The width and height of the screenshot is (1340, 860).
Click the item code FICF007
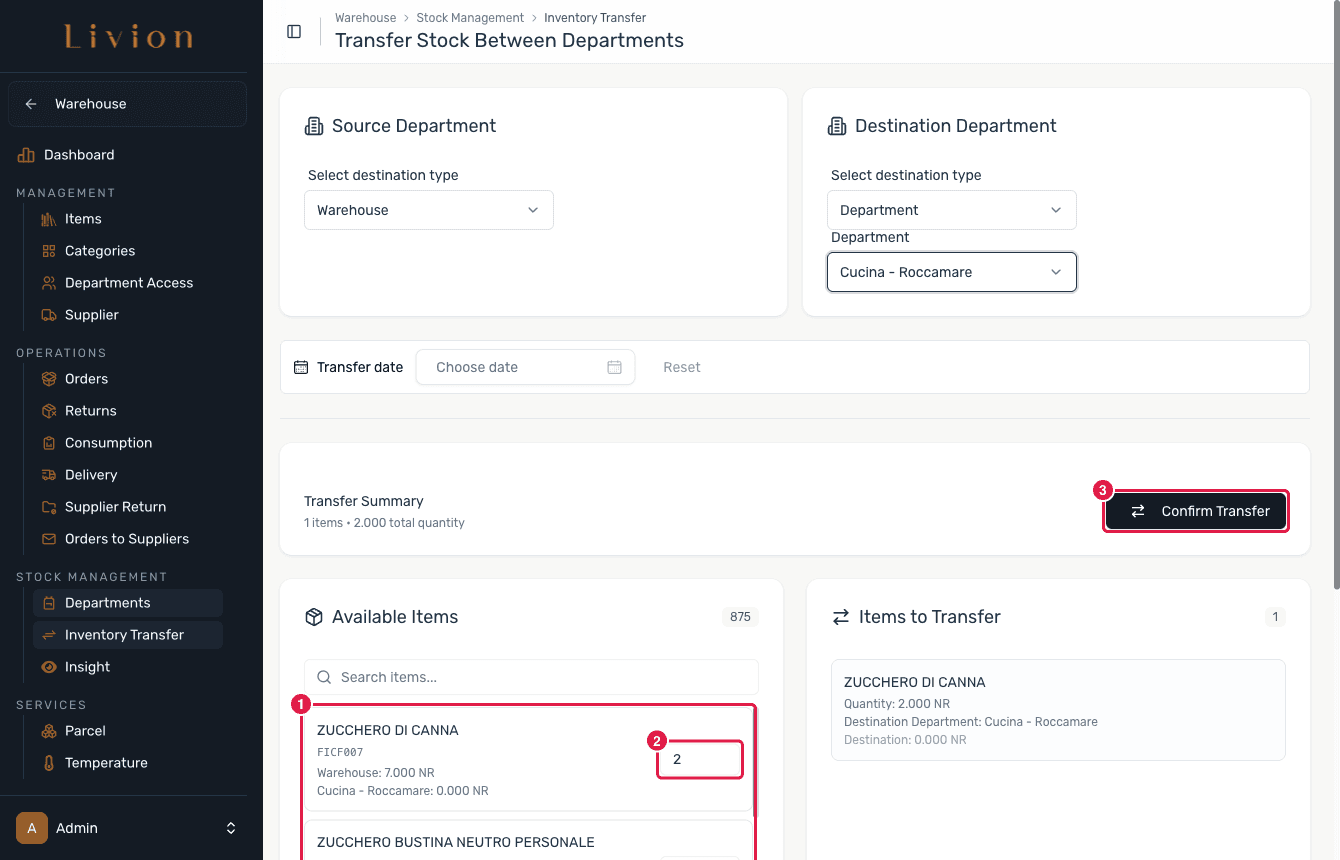click(340, 752)
